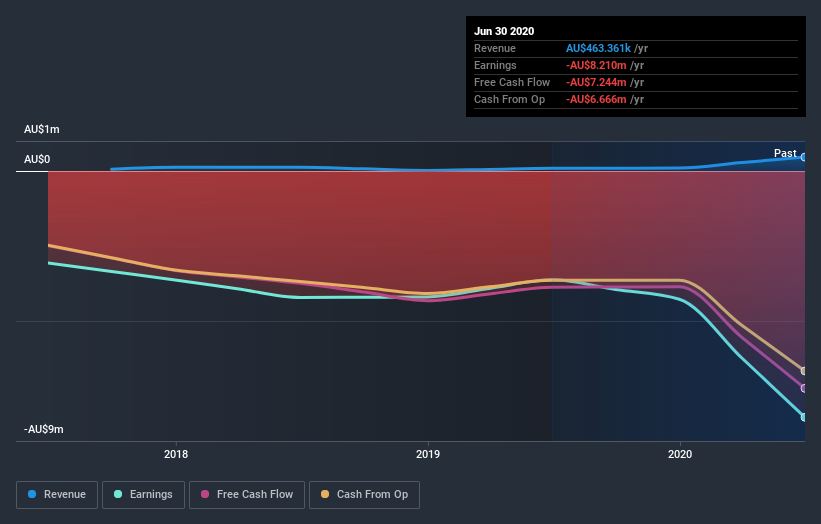Viewport: 821px width, 524px height.
Task: Click the Revenue row label in tooltip
Action: coord(495,48)
